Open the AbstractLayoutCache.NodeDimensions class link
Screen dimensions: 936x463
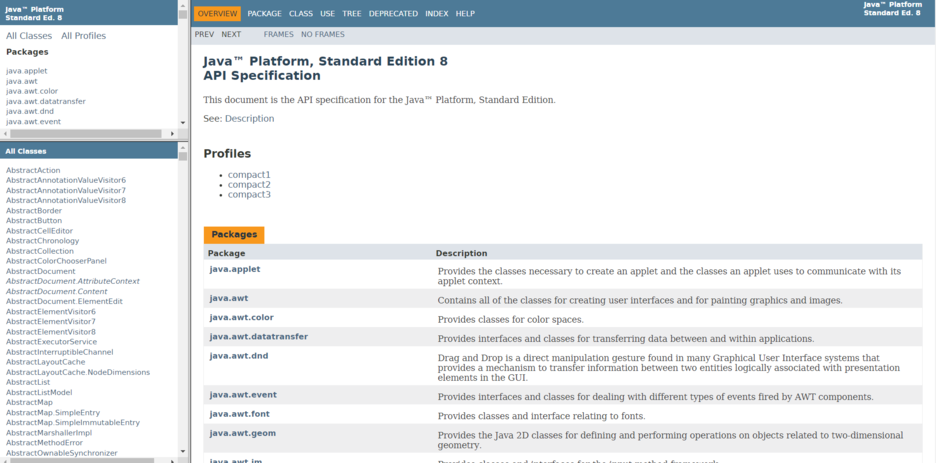pyautogui.click(x=78, y=372)
